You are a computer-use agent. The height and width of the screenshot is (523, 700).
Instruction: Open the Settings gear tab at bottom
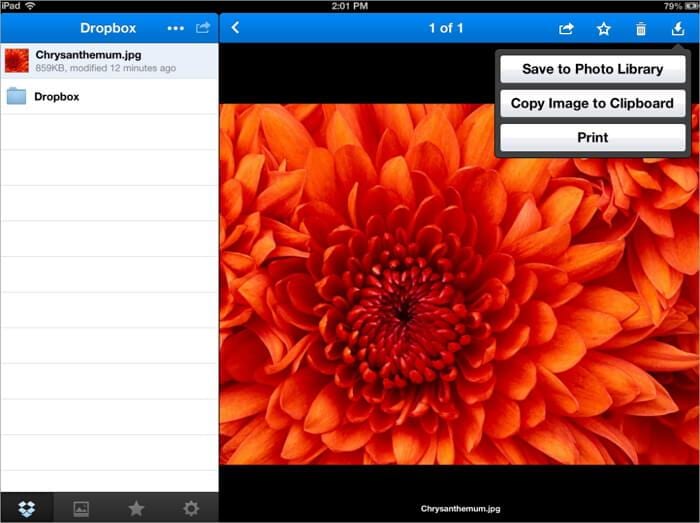coord(191,508)
